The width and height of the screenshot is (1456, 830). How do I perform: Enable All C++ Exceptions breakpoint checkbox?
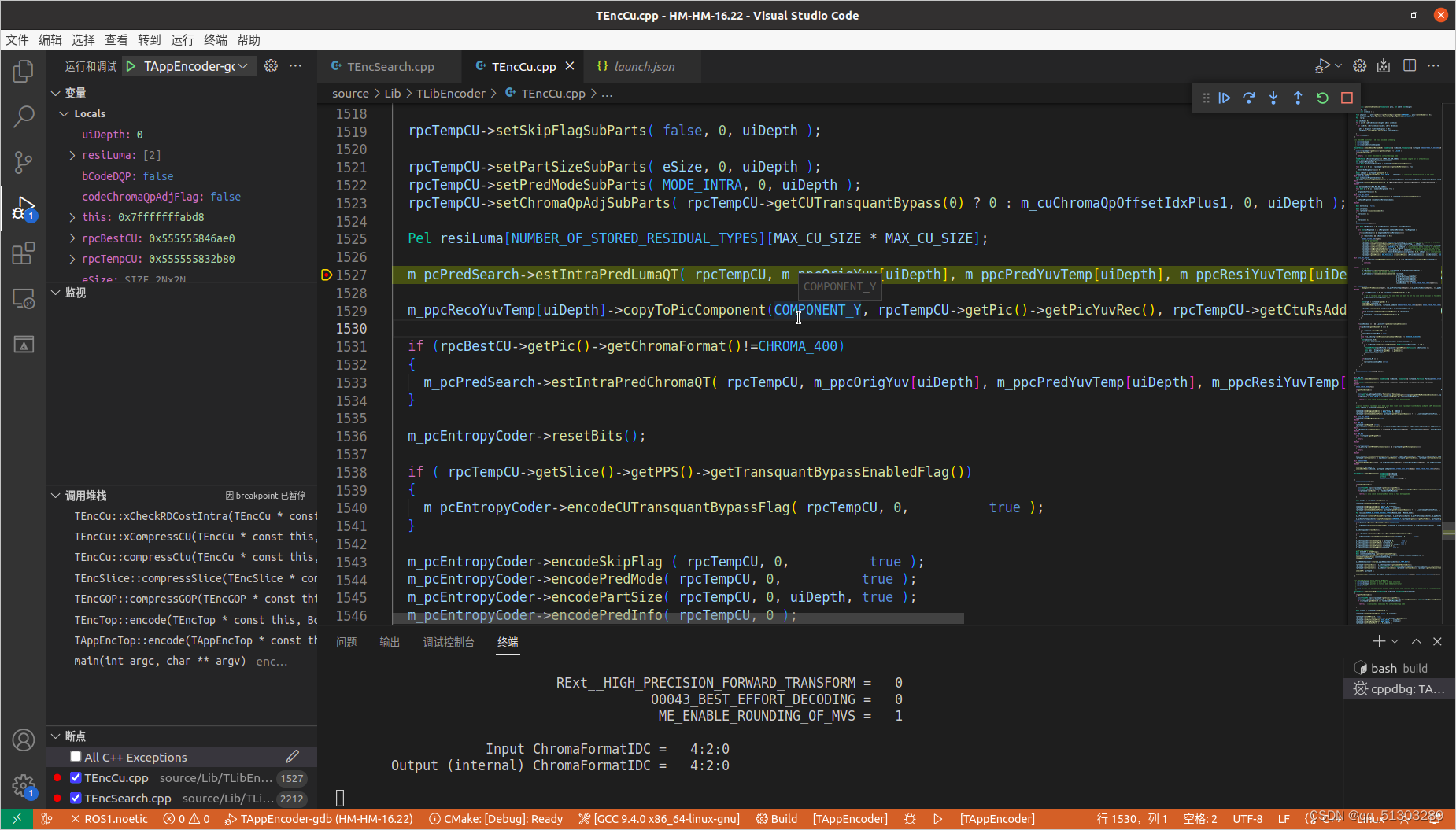[76, 757]
